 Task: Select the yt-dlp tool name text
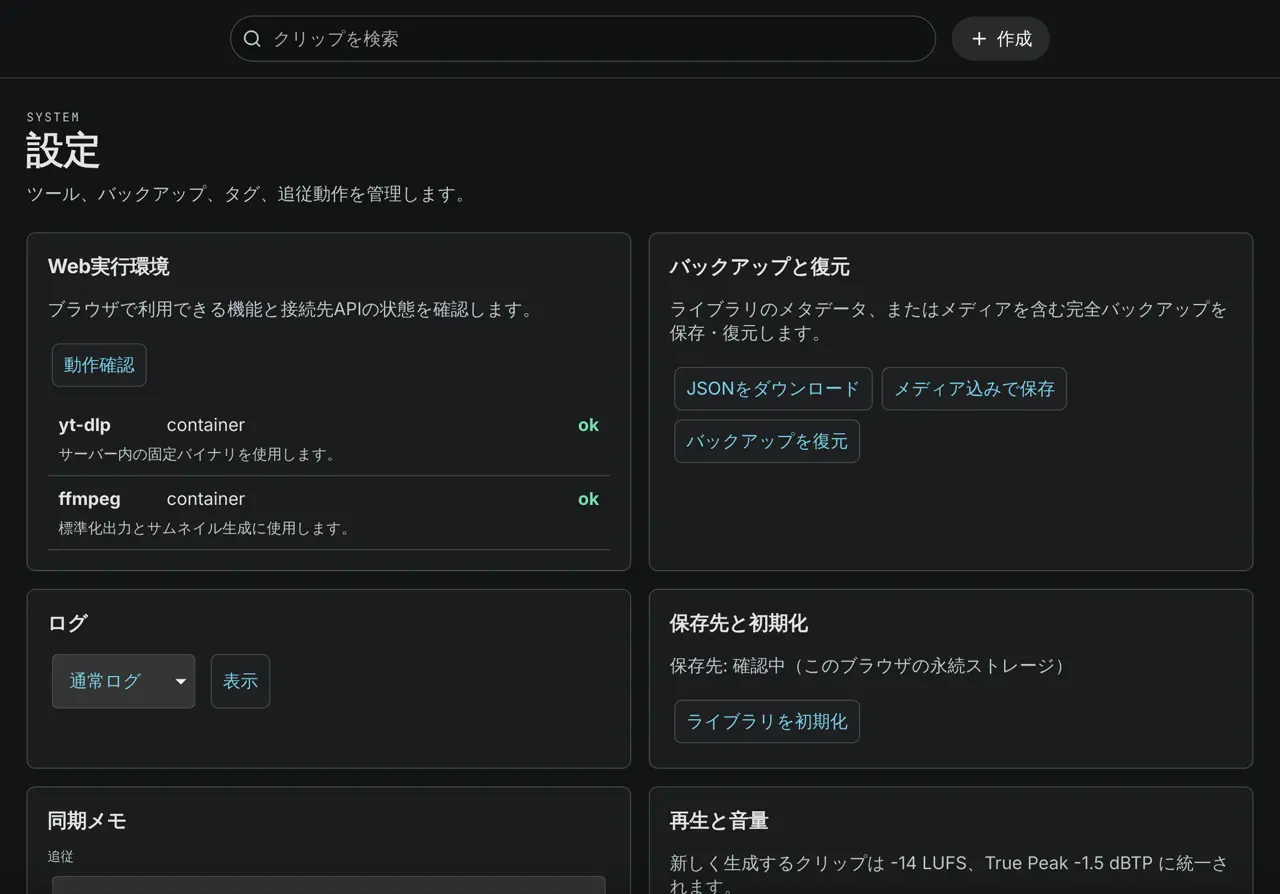coord(84,425)
